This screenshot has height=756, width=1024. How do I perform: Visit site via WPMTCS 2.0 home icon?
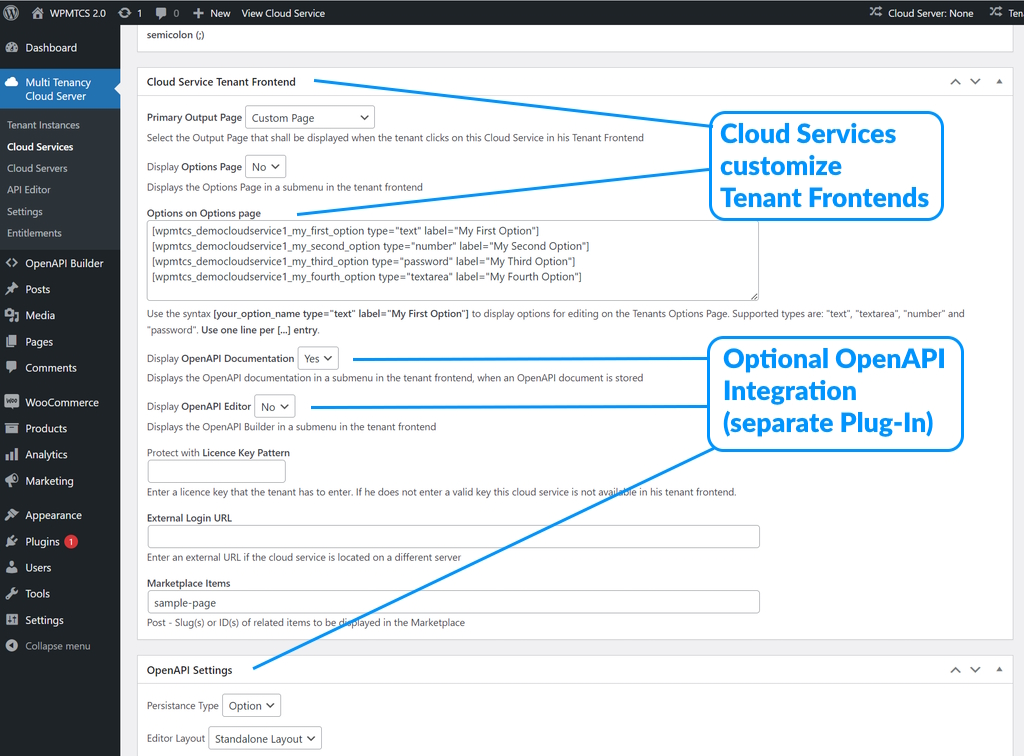pyautogui.click(x=37, y=12)
